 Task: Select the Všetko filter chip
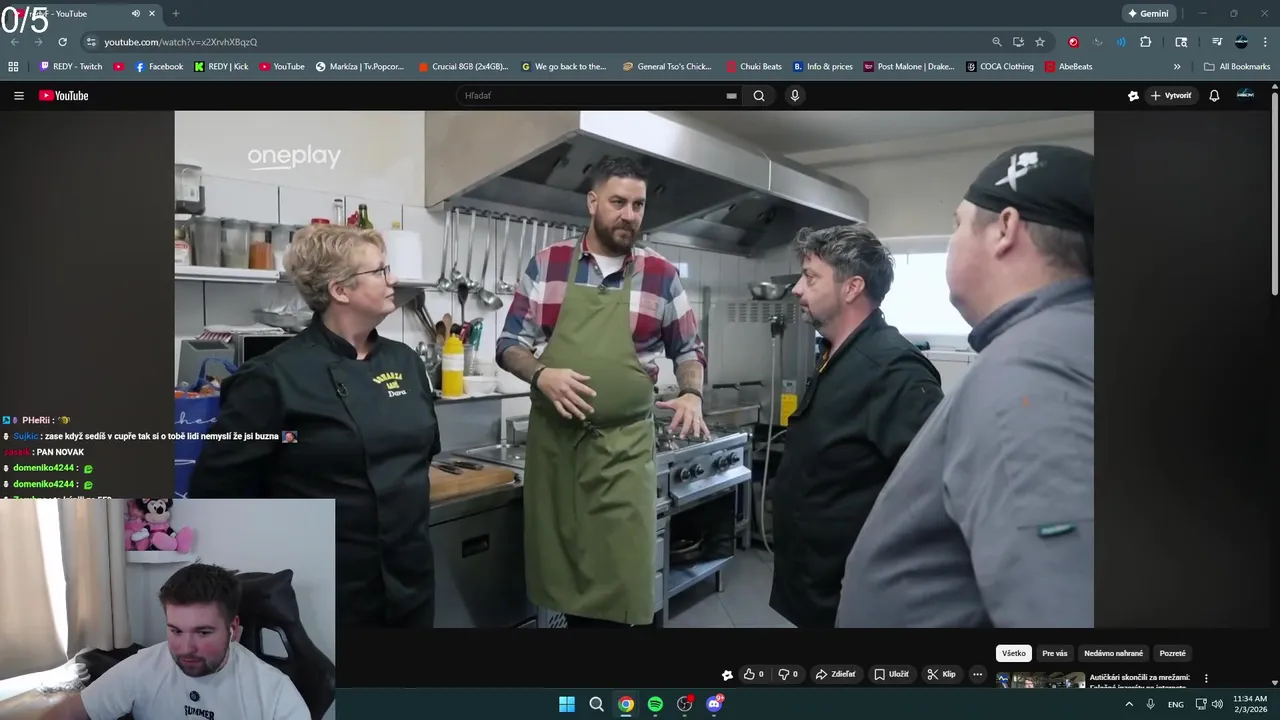[1014, 653]
